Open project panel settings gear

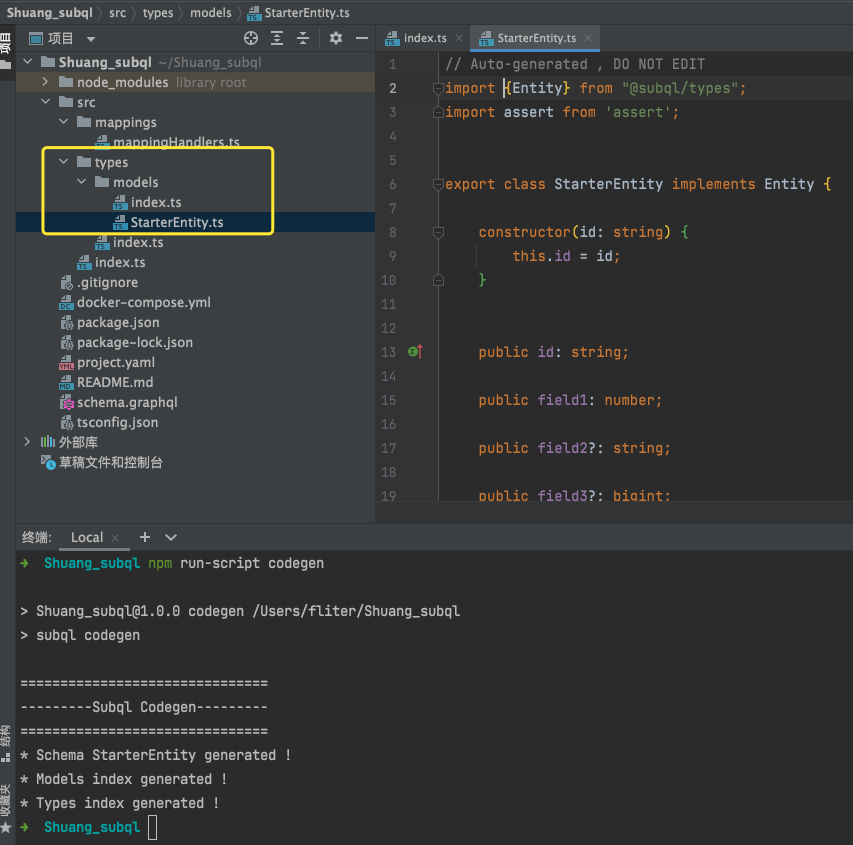tap(336, 38)
